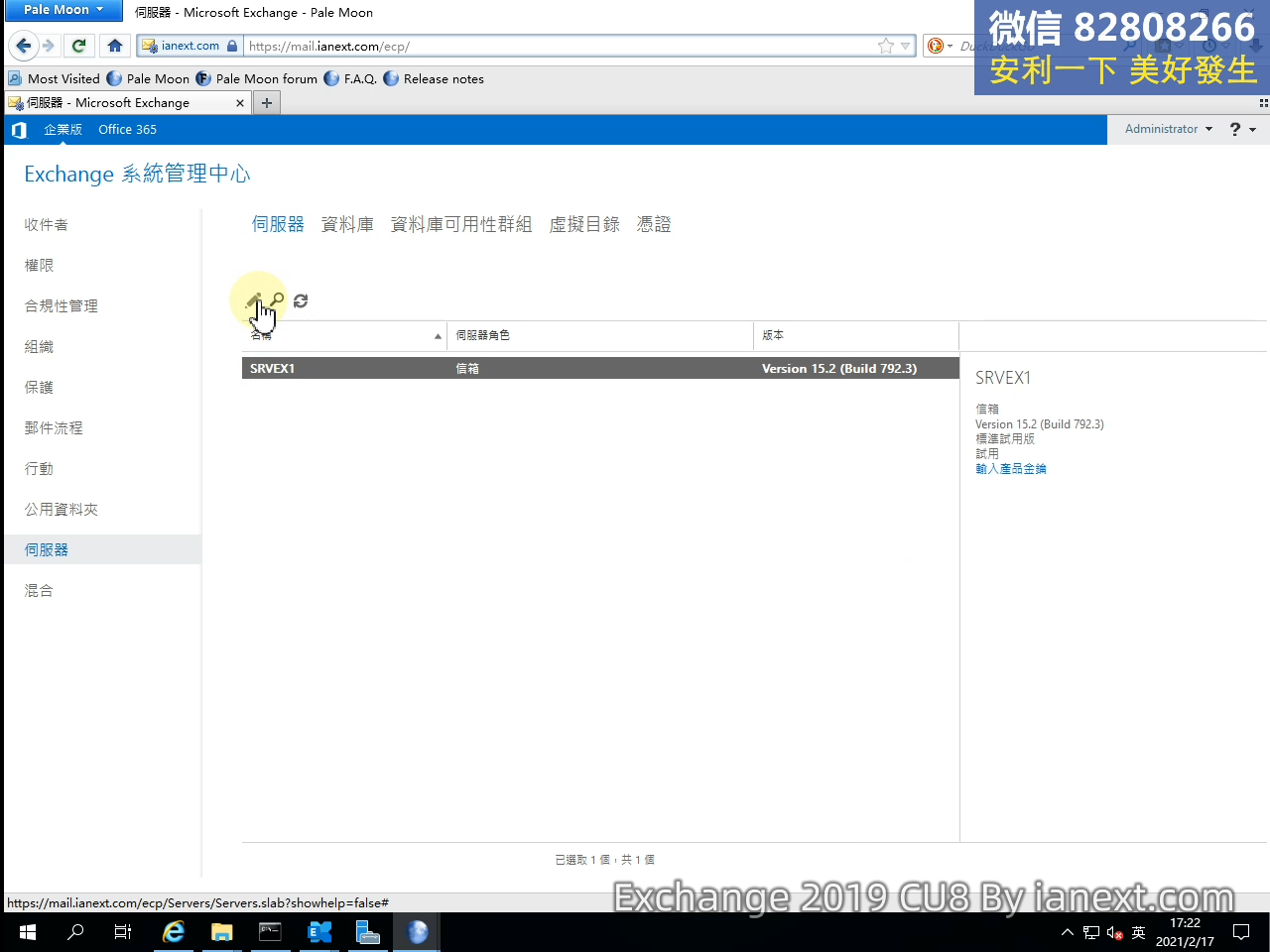Open File Explorer from the taskbar
Screen dimensions: 1270x952
click(x=221, y=932)
